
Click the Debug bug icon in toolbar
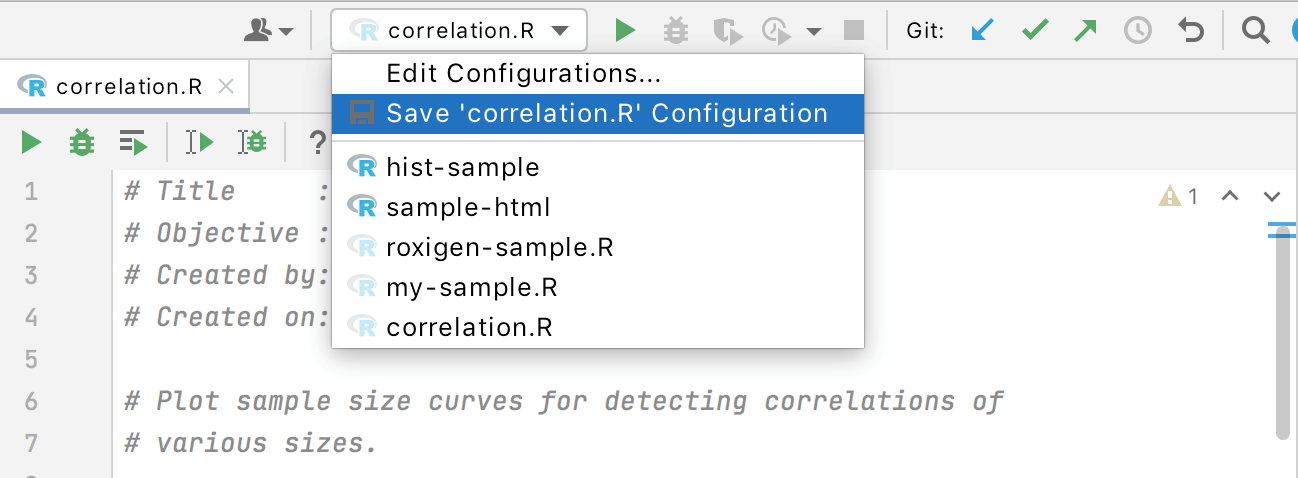676,31
